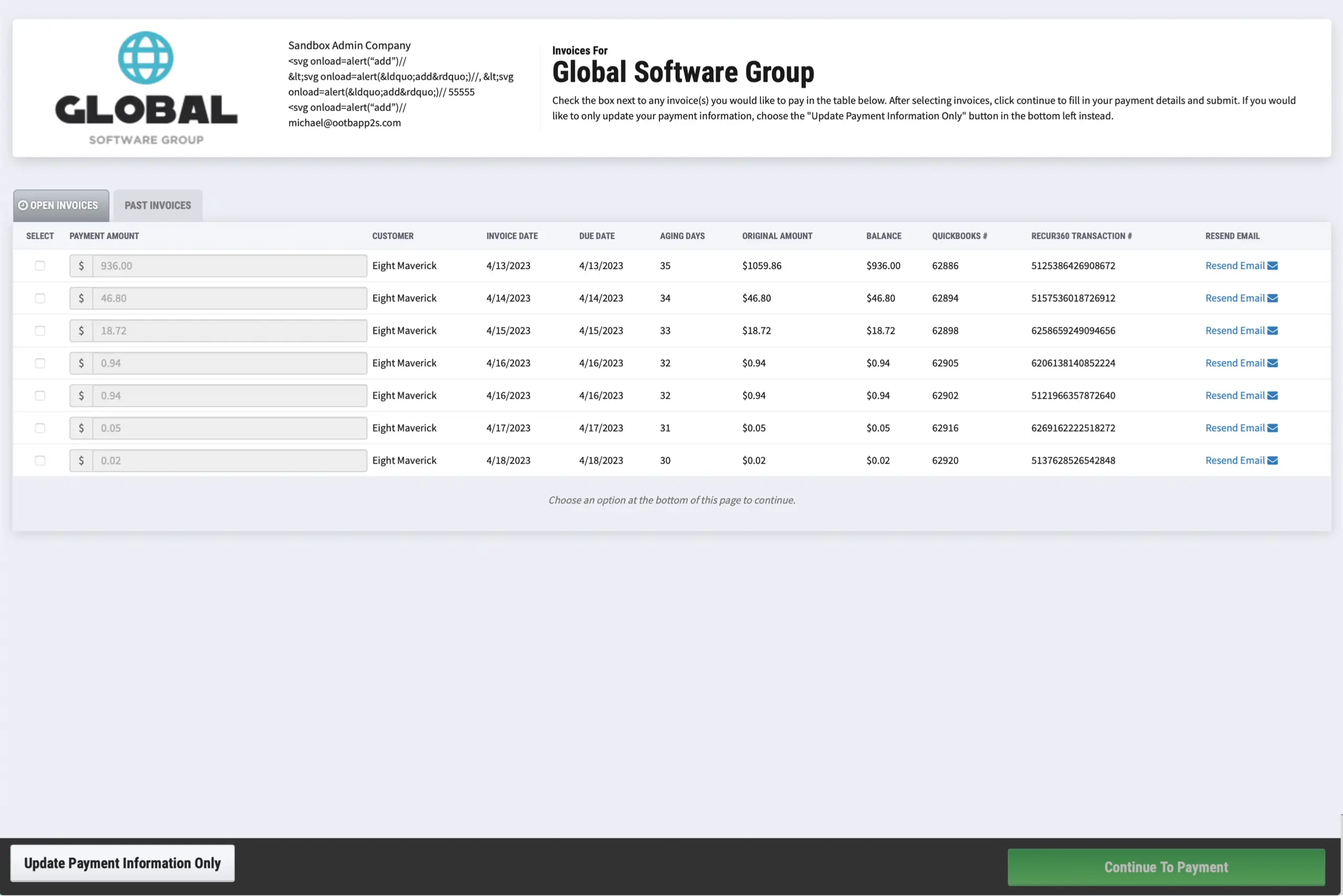Resend email for the 4/13/2023 invoice
This screenshot has height=896, width=1343.
tap(1241, 266)
